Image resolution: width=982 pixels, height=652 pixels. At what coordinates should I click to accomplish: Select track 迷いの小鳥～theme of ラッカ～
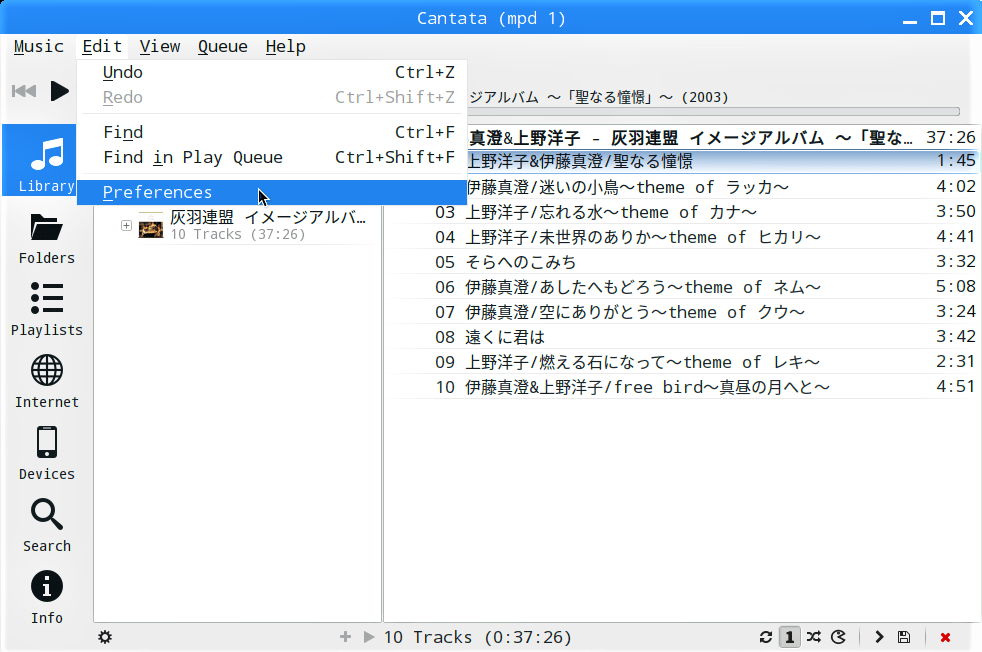tap(722, 187)
